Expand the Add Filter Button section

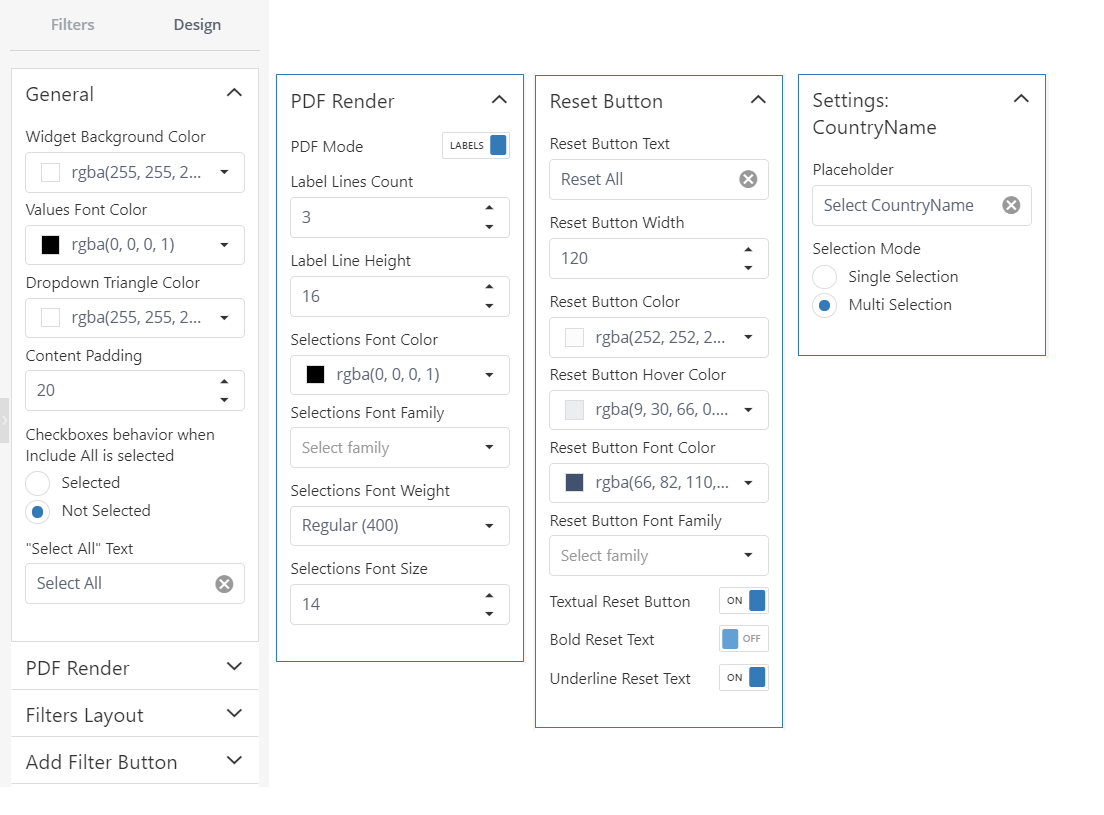[x=134, y=762]
